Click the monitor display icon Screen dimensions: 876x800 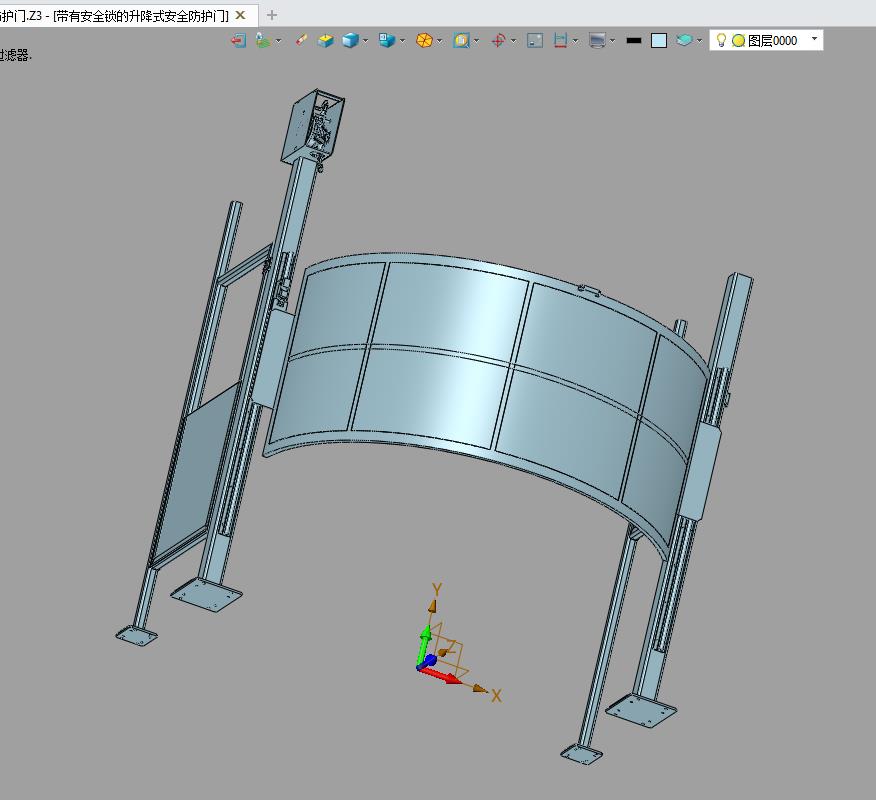[597, 40]
